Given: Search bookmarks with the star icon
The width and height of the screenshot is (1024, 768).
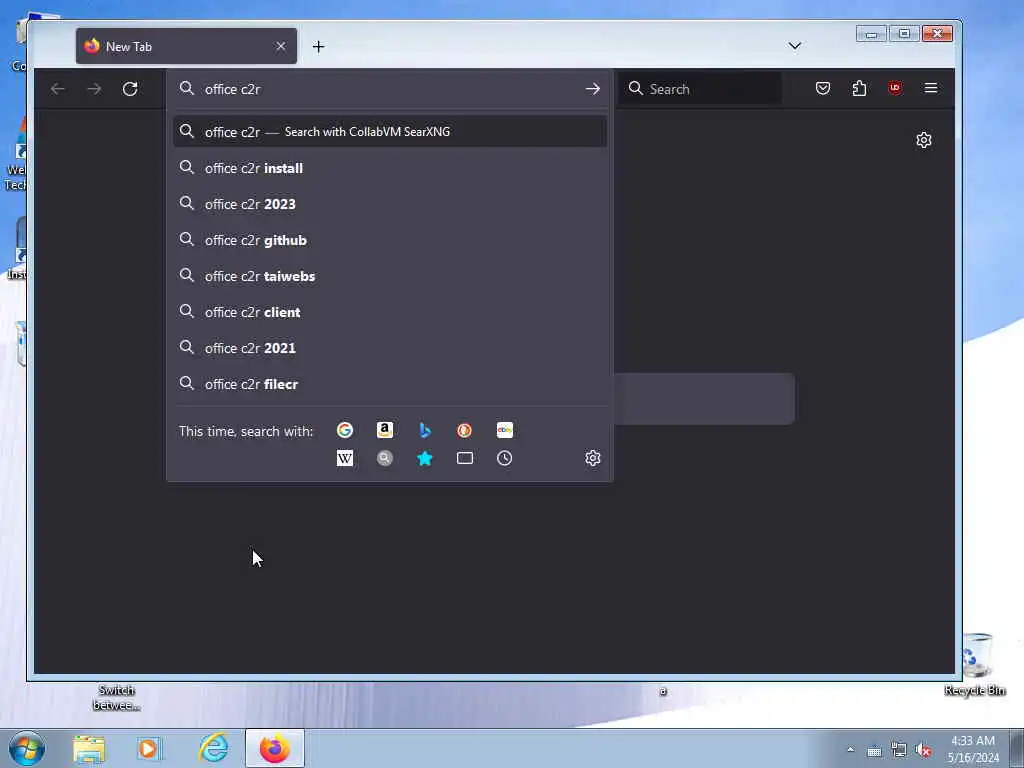Looking at the screenshot, I should (x=424, y=458).
